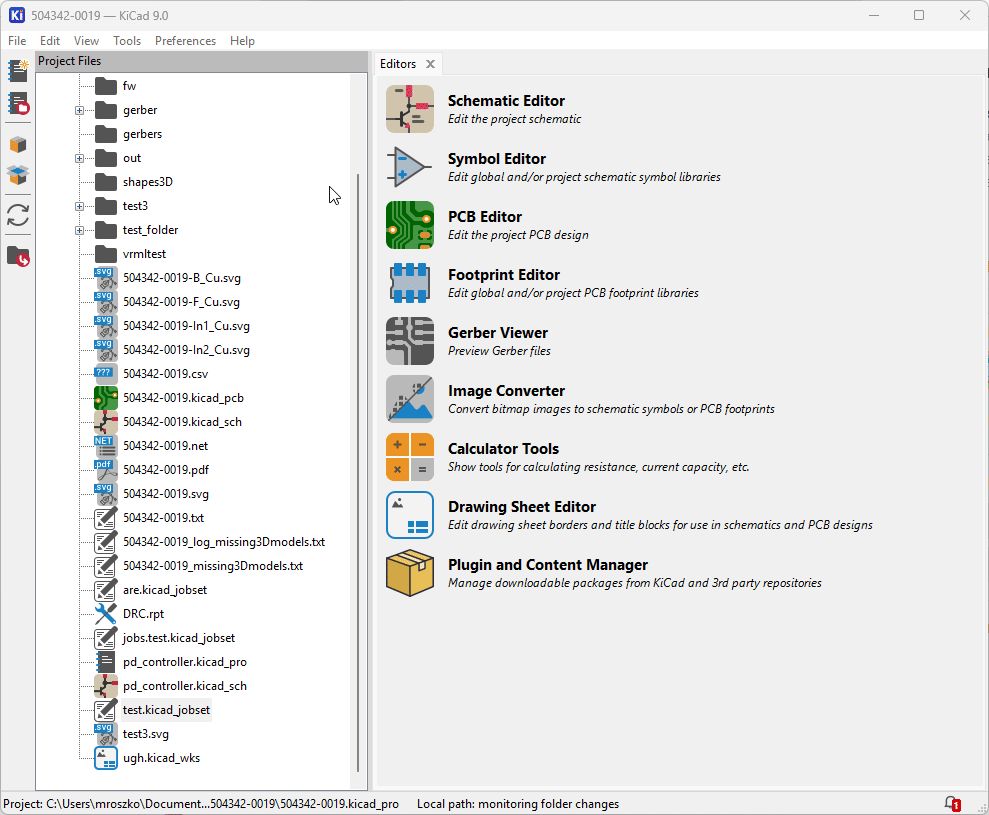
Task: Select 504342-0019-F_Cu.svg file
Action: click(181, 302)
